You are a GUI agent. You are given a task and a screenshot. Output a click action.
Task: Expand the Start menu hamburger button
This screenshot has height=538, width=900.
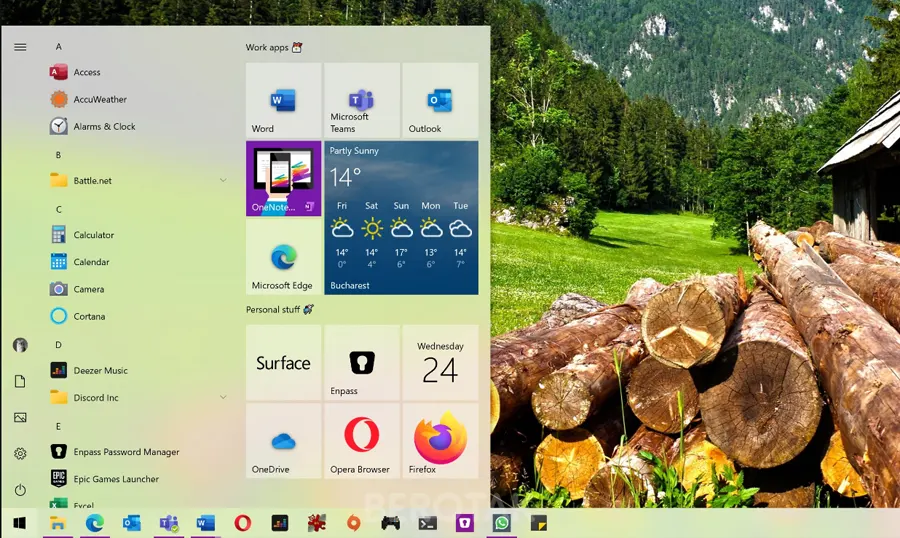(x=20, y=47)
